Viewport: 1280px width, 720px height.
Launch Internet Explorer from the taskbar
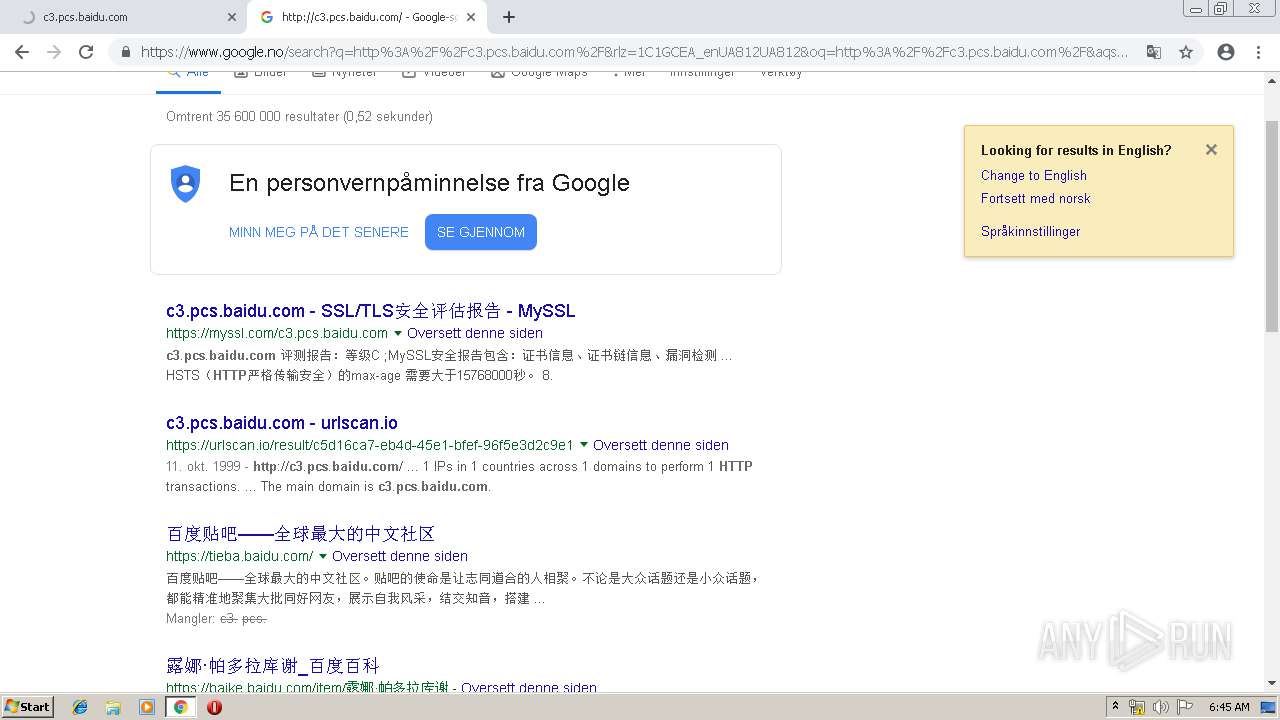(x=80, y=707)
